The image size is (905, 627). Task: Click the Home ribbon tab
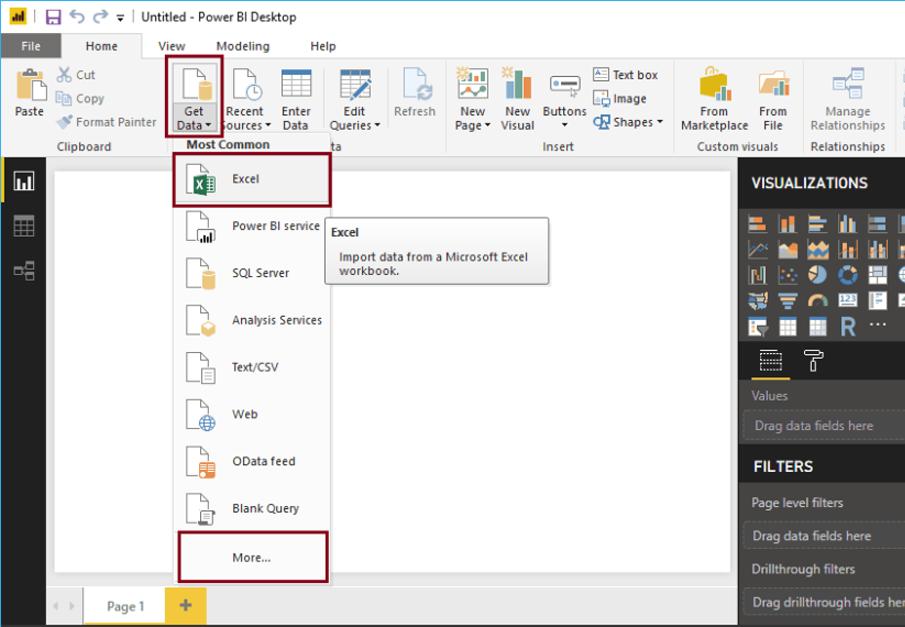coord(102,46)
